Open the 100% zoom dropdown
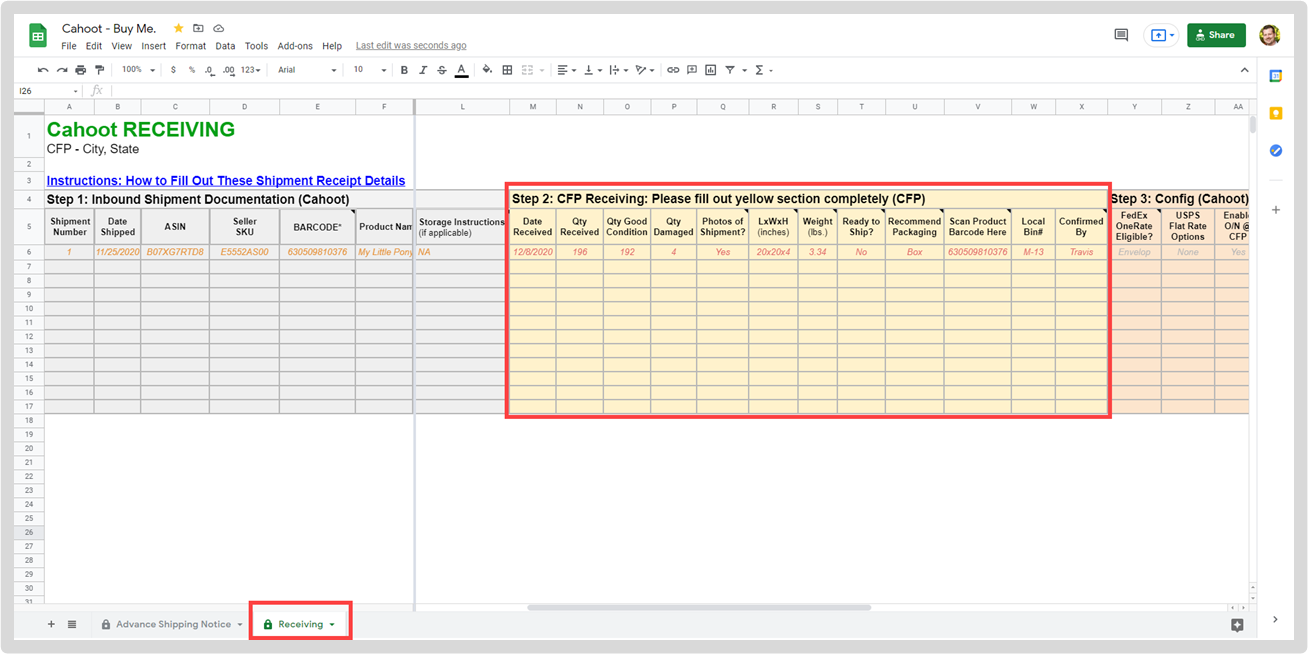This screenshot has height=654, width=1308. point(138,70)
